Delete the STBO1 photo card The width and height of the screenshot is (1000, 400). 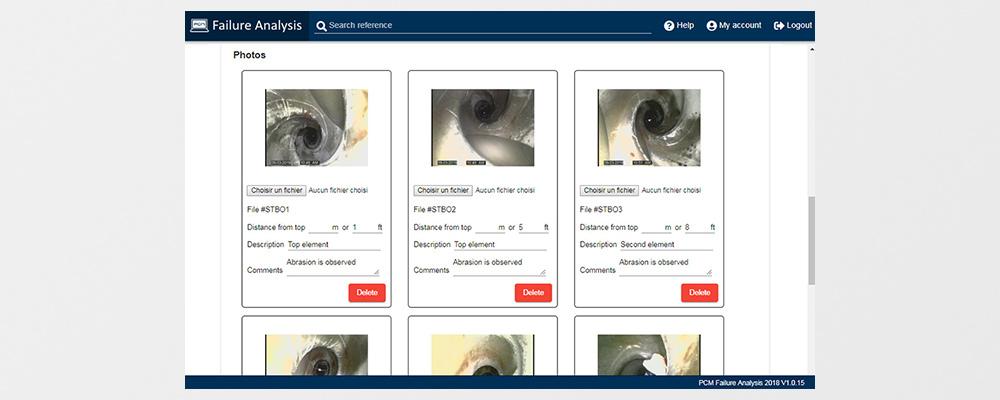click(x=367, y=293)
